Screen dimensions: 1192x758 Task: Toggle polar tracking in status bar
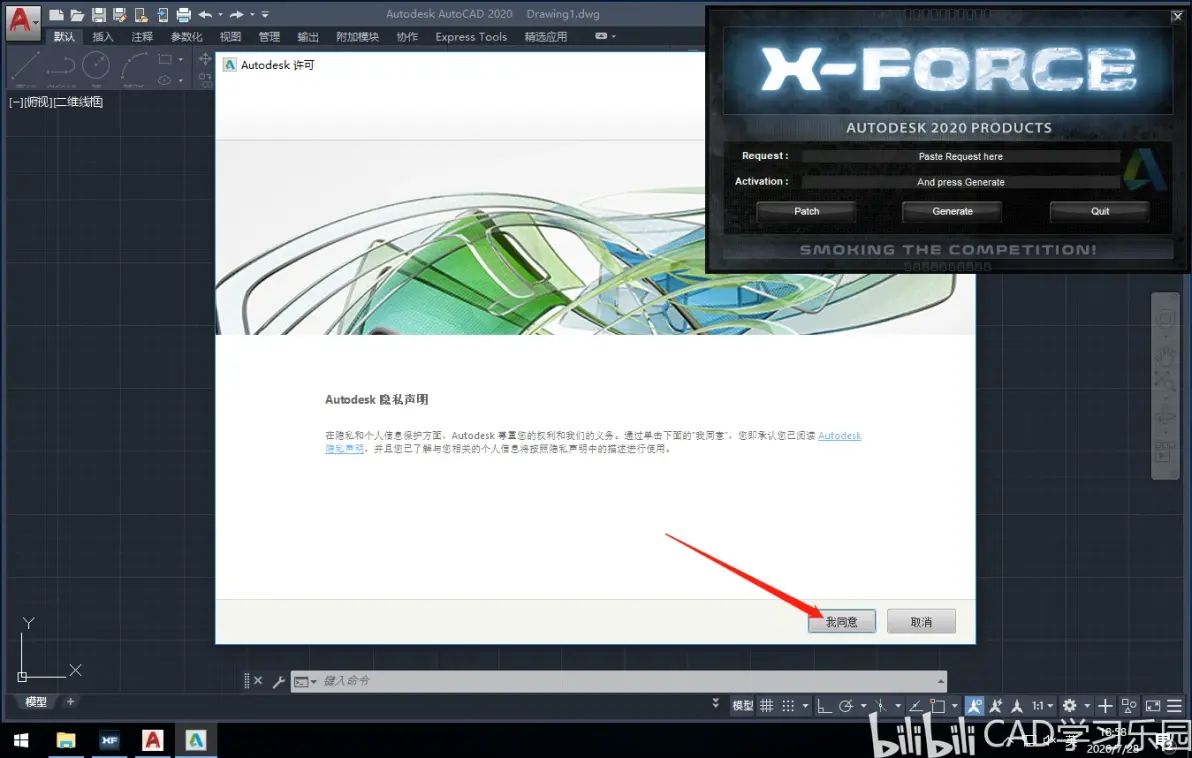(845, 706)
